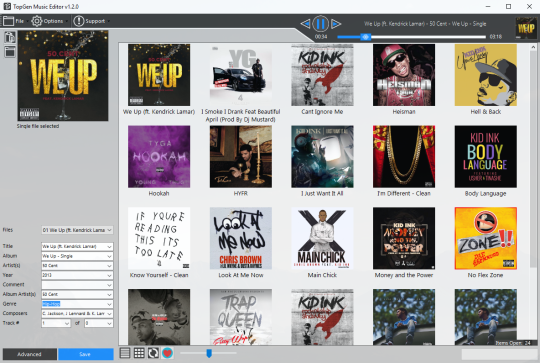Open the Artist(s) dropdown
The width and height of the screenshot is (540, 363).
[x=110, y=266]
